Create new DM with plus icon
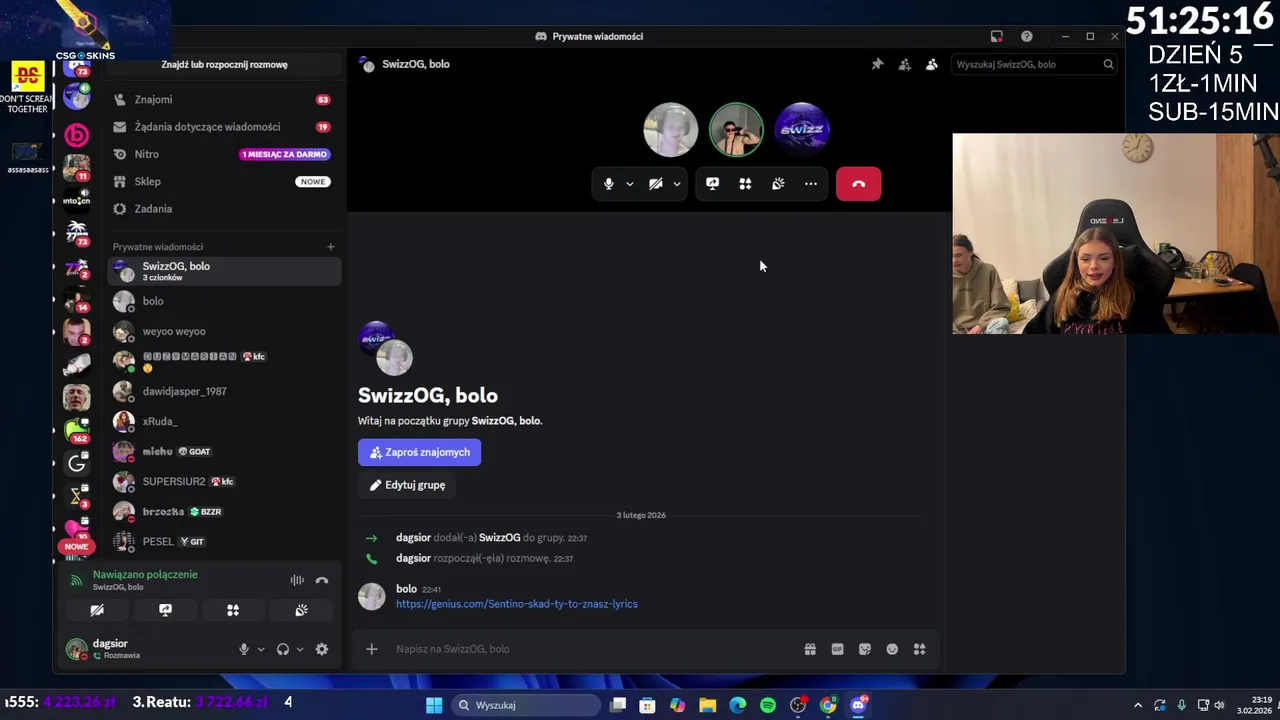1280x720 pixels. click(330, 247)
